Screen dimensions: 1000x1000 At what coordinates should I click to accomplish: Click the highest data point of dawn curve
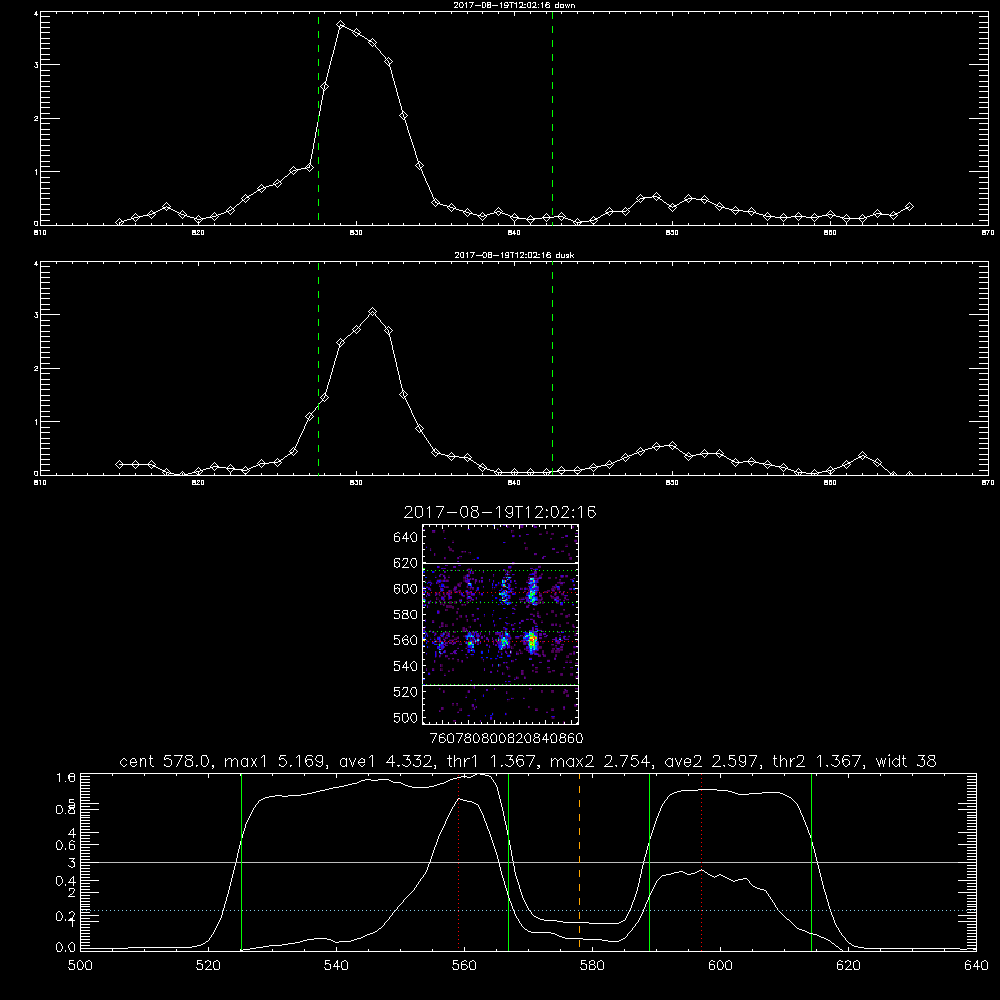point(341,25)
